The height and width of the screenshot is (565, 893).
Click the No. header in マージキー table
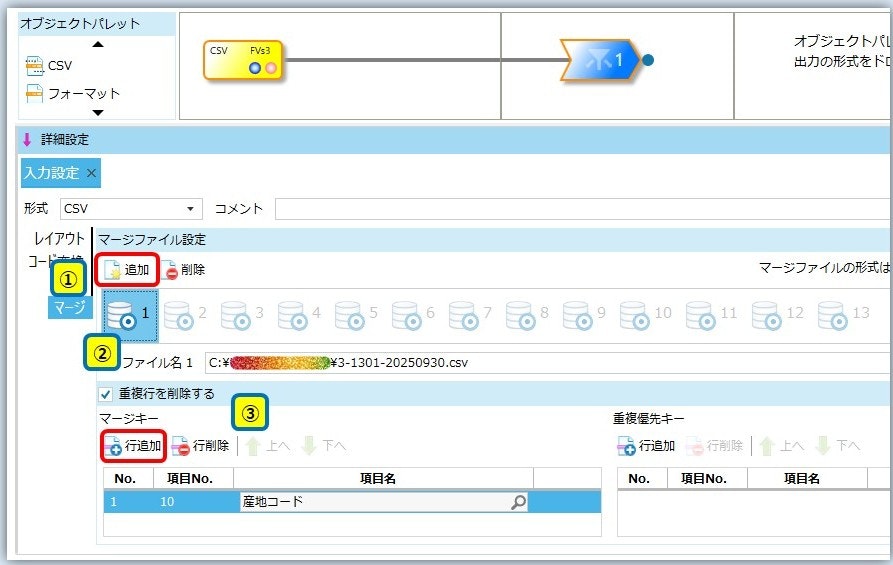tap(128, 478)
